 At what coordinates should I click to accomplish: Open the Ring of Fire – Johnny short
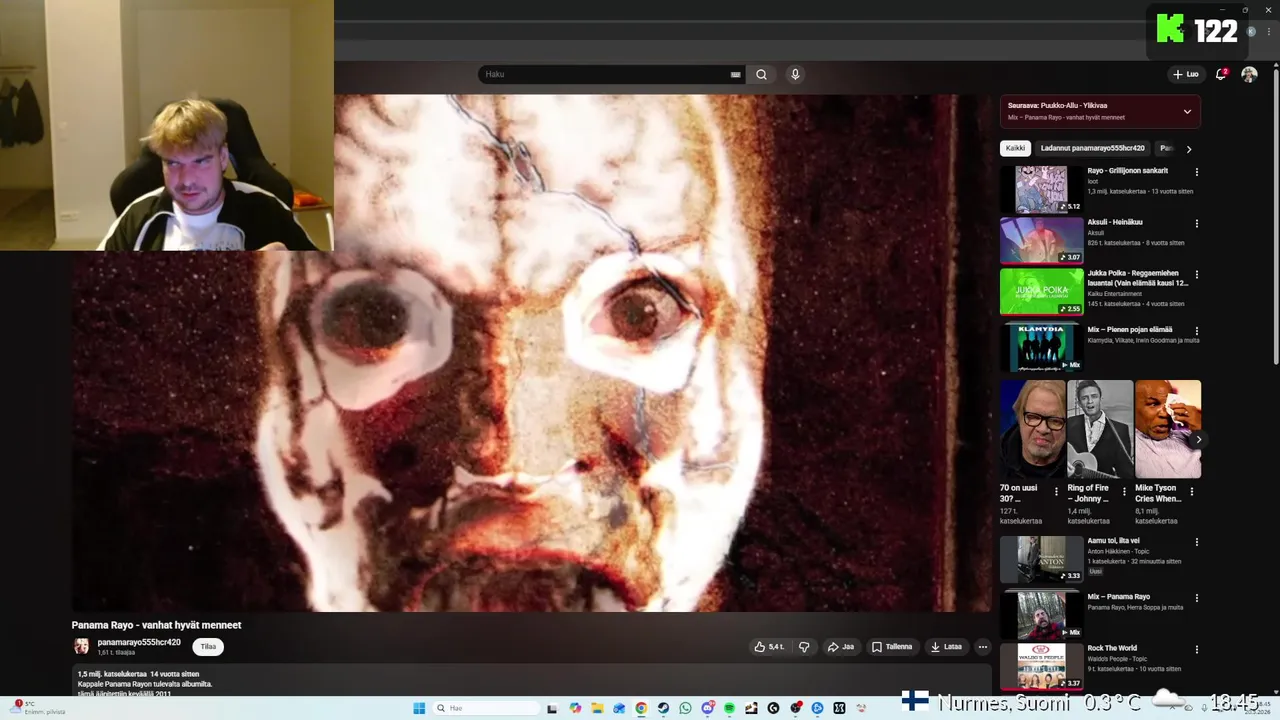1100,429
